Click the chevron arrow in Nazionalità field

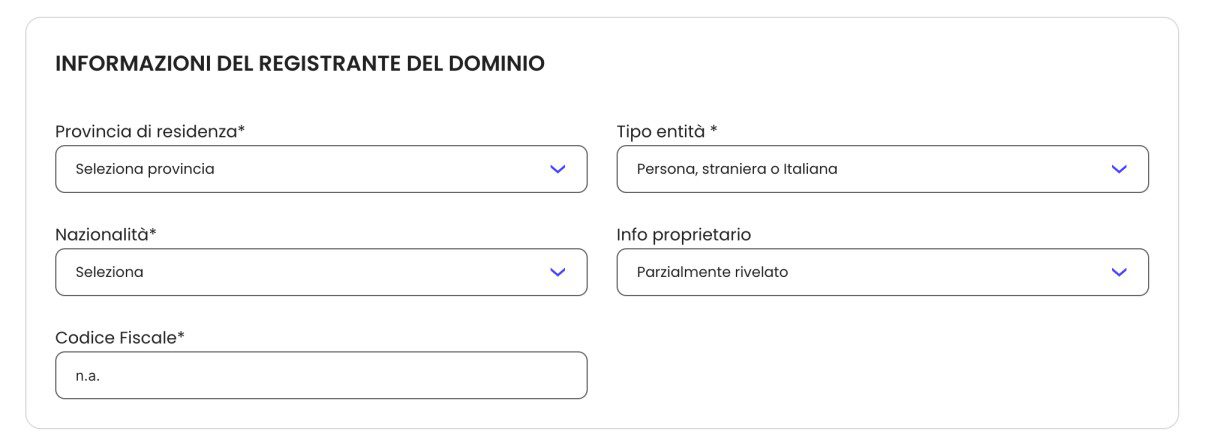pos(558,272)
